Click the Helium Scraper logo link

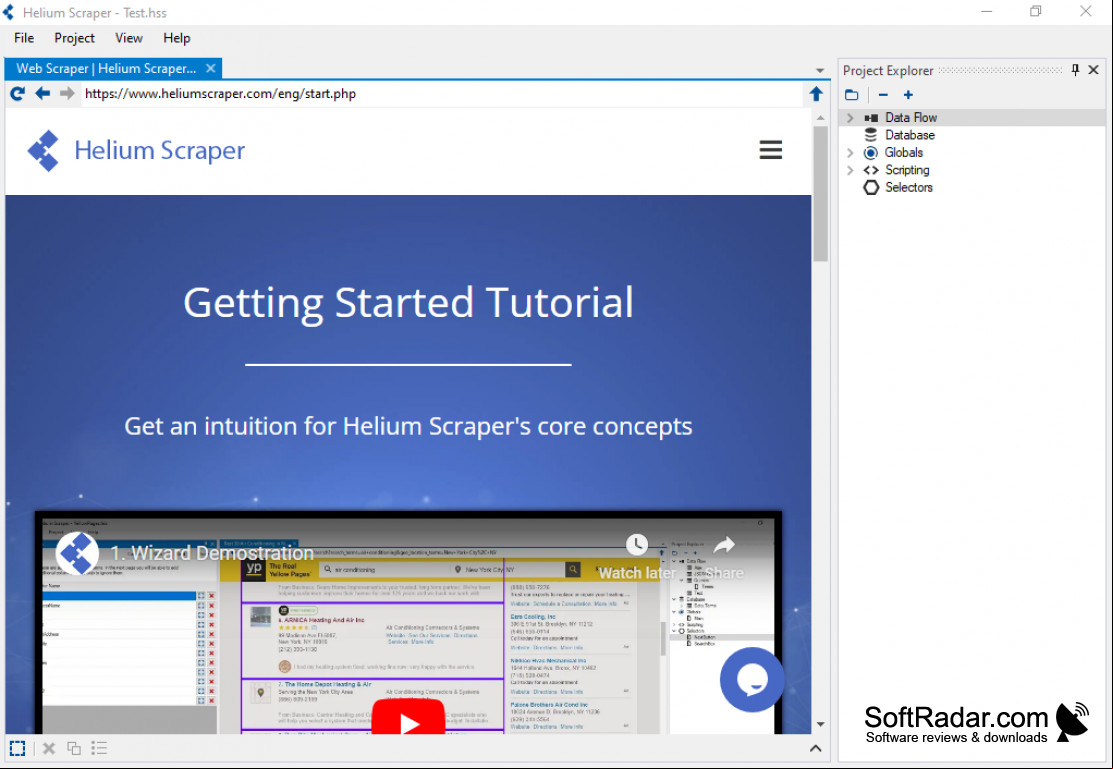(x=136, y=151)
